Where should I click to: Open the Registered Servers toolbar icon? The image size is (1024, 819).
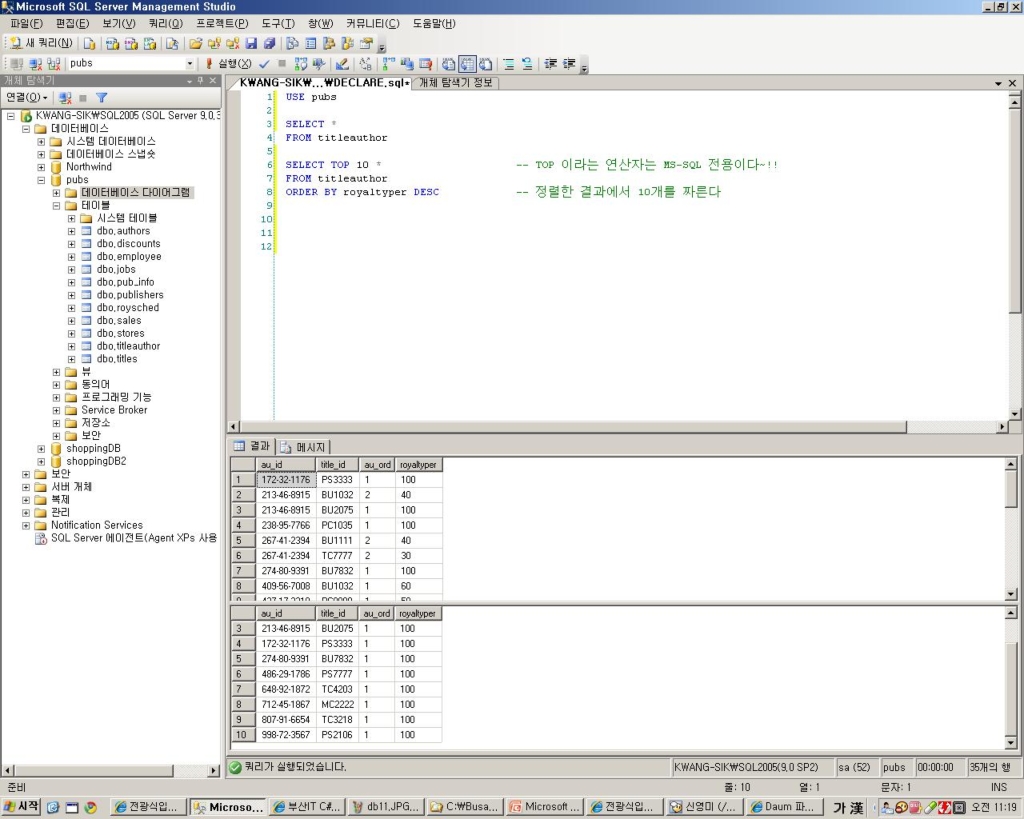click(293, 44)
